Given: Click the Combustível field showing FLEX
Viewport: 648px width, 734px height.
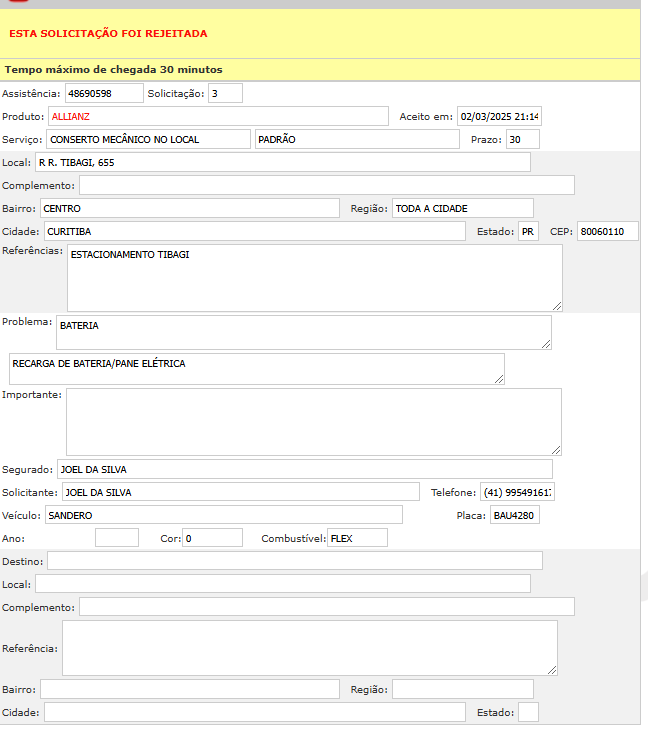Looking at the screenshot, I should pyautogui.click(x=357, y=538).
